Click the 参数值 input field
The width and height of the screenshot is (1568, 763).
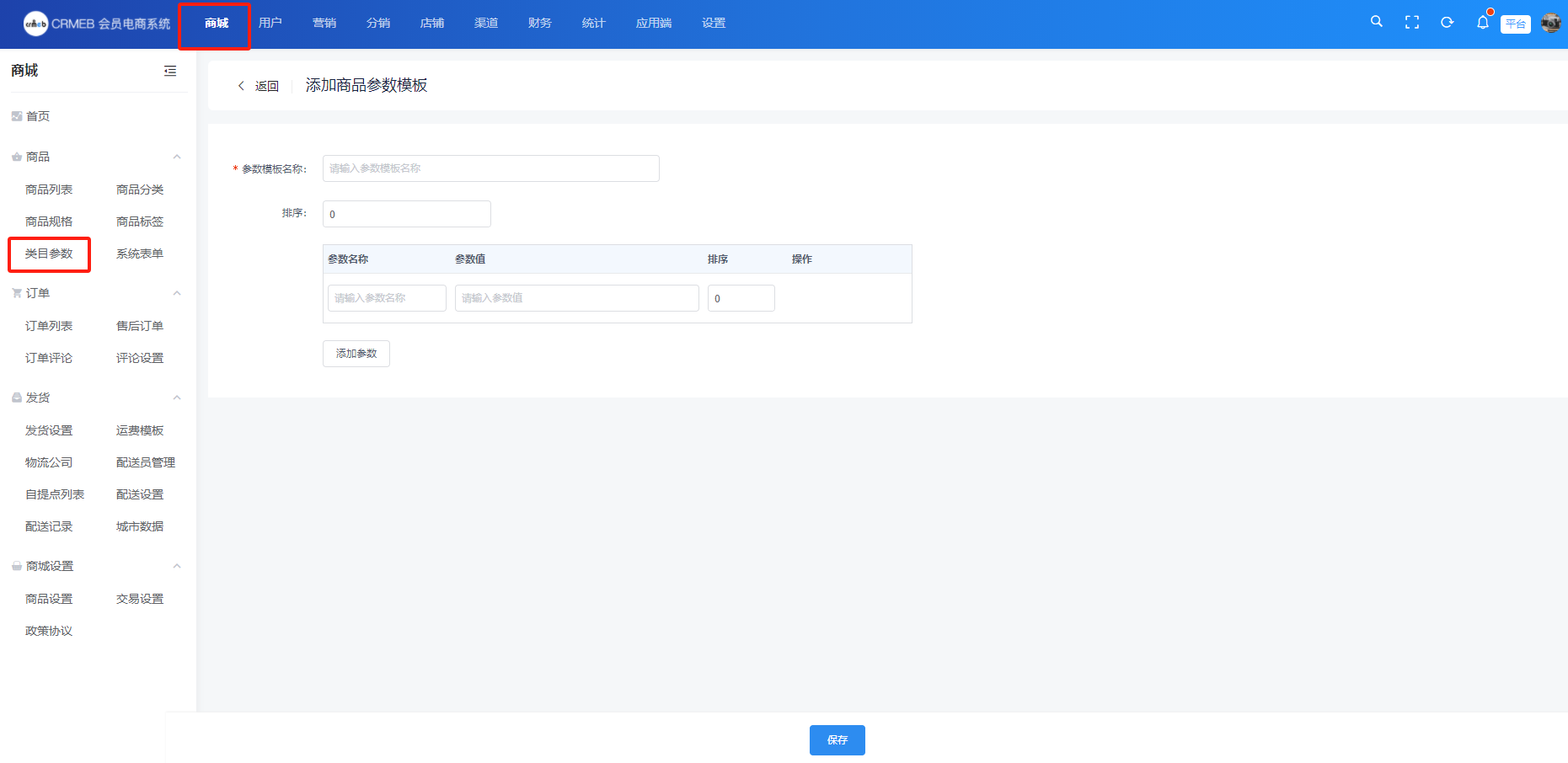pyautogui.click(x=576, y=298)
